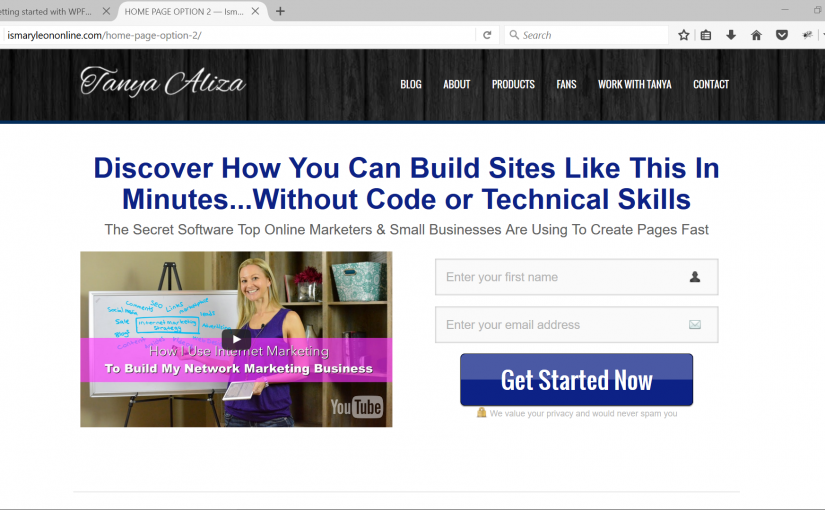Open the CONTACT page link
The image size is (825, 510).
(711, 84)
